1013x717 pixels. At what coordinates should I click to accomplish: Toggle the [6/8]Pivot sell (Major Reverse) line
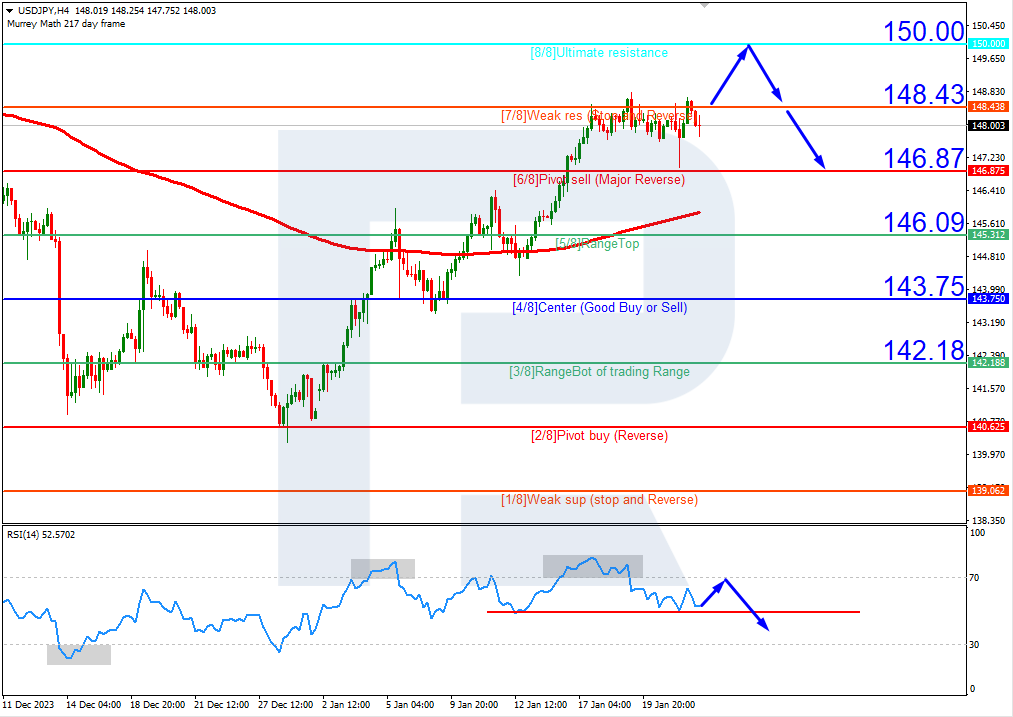tap(597, 179)
